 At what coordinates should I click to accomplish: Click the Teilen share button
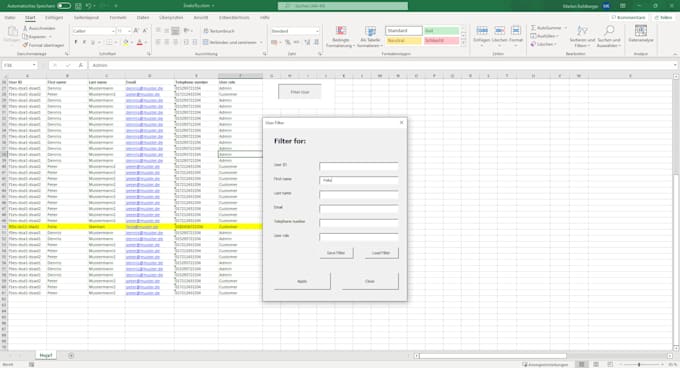click(x=664, y=17)
